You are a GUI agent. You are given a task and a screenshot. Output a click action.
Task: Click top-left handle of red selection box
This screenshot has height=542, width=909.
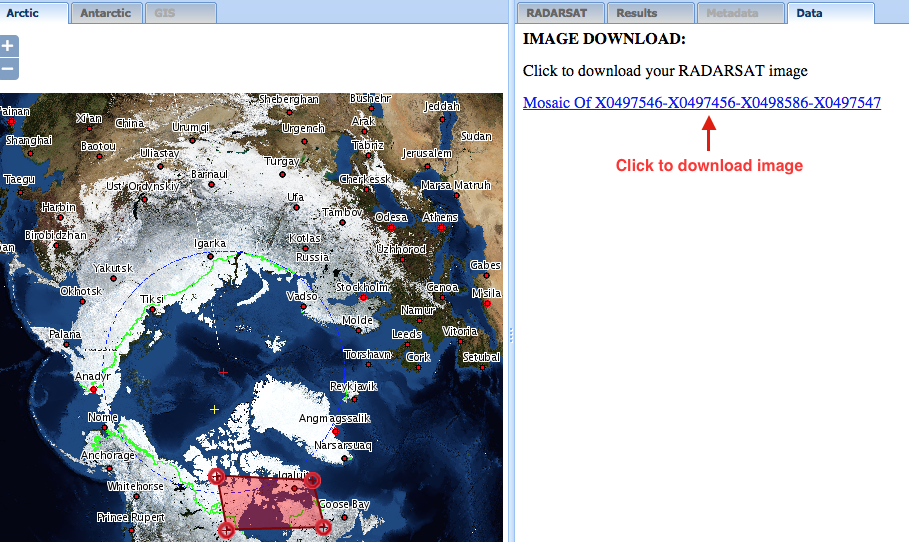tap(216, 476)
